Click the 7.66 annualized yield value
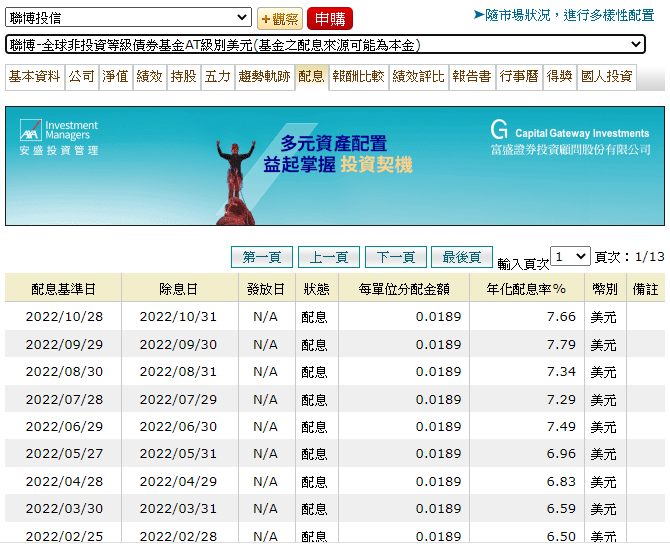Image resolution: width=670 pixels, height=544 pixels. click(561, 317)
